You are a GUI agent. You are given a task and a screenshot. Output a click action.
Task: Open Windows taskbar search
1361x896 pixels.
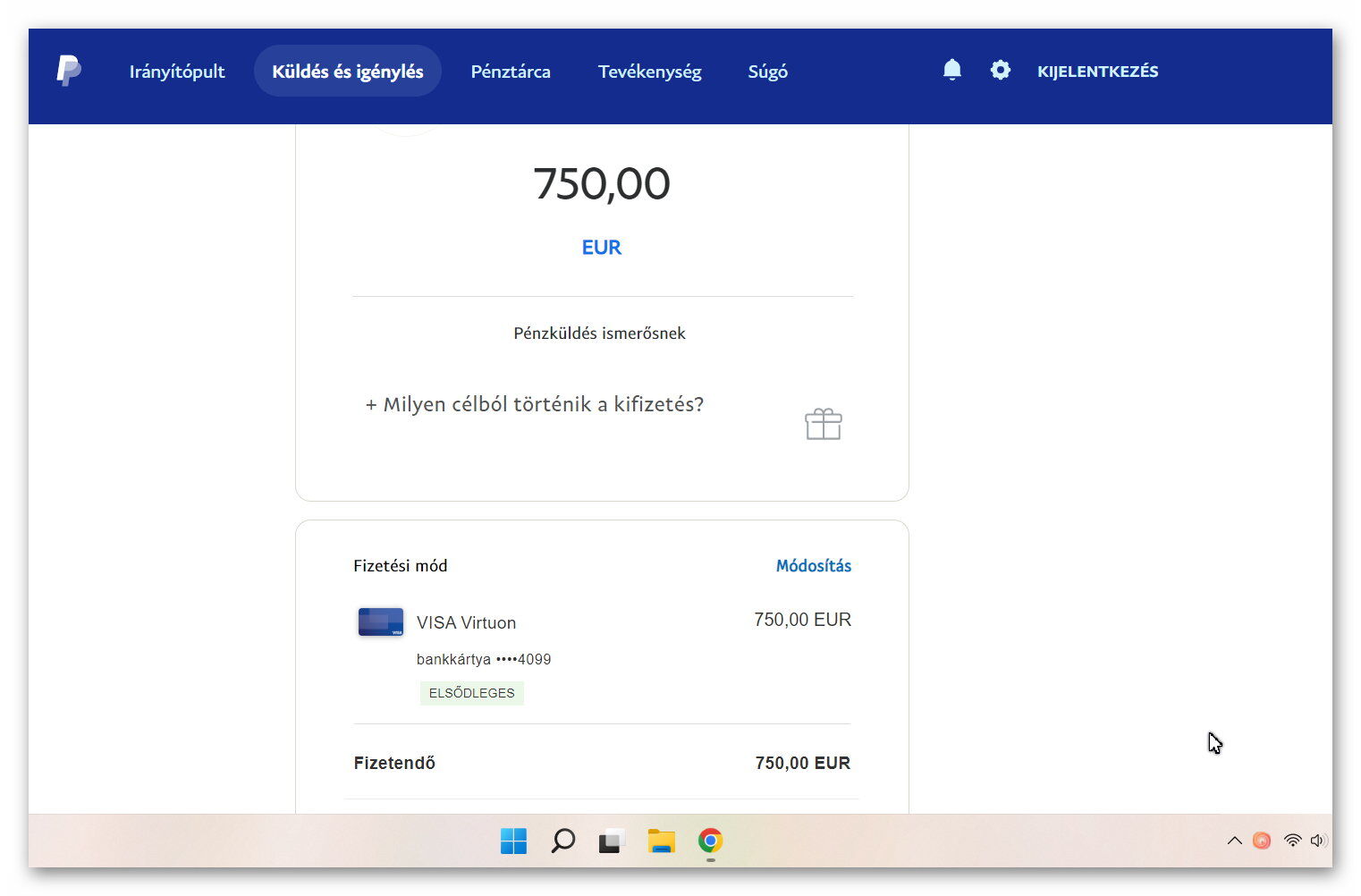562,841
